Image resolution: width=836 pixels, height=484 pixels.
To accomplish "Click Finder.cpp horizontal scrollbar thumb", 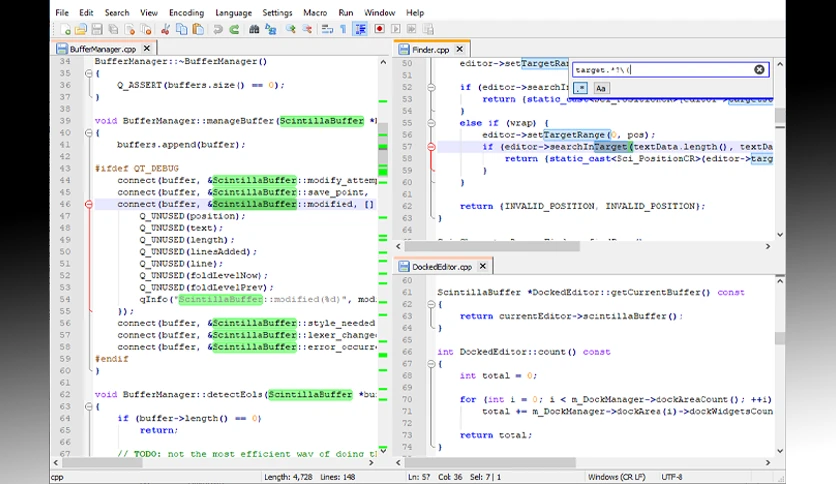I will point(492,246).
